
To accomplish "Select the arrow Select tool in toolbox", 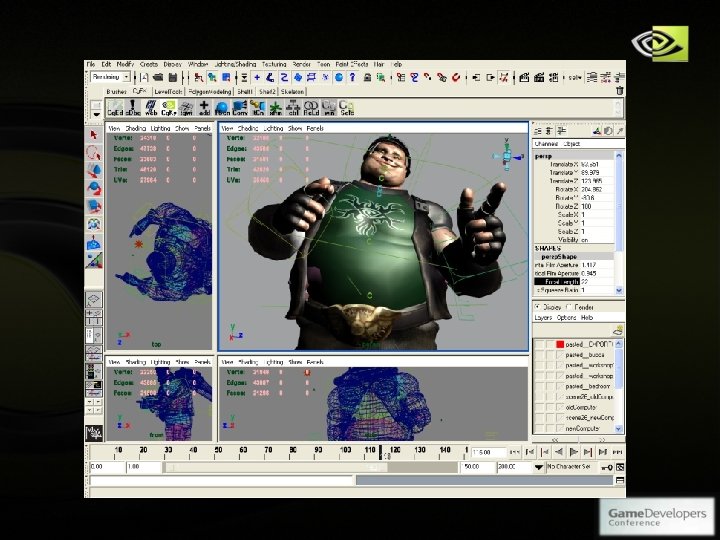I will tap(94, 135).
